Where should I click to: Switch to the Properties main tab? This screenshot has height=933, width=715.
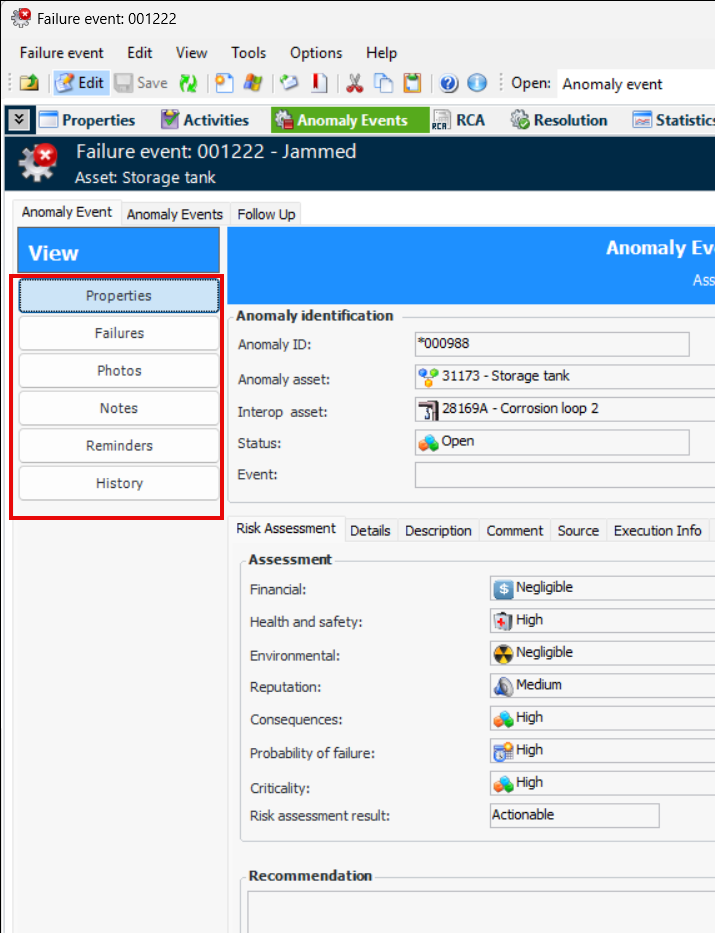[87, 120]
